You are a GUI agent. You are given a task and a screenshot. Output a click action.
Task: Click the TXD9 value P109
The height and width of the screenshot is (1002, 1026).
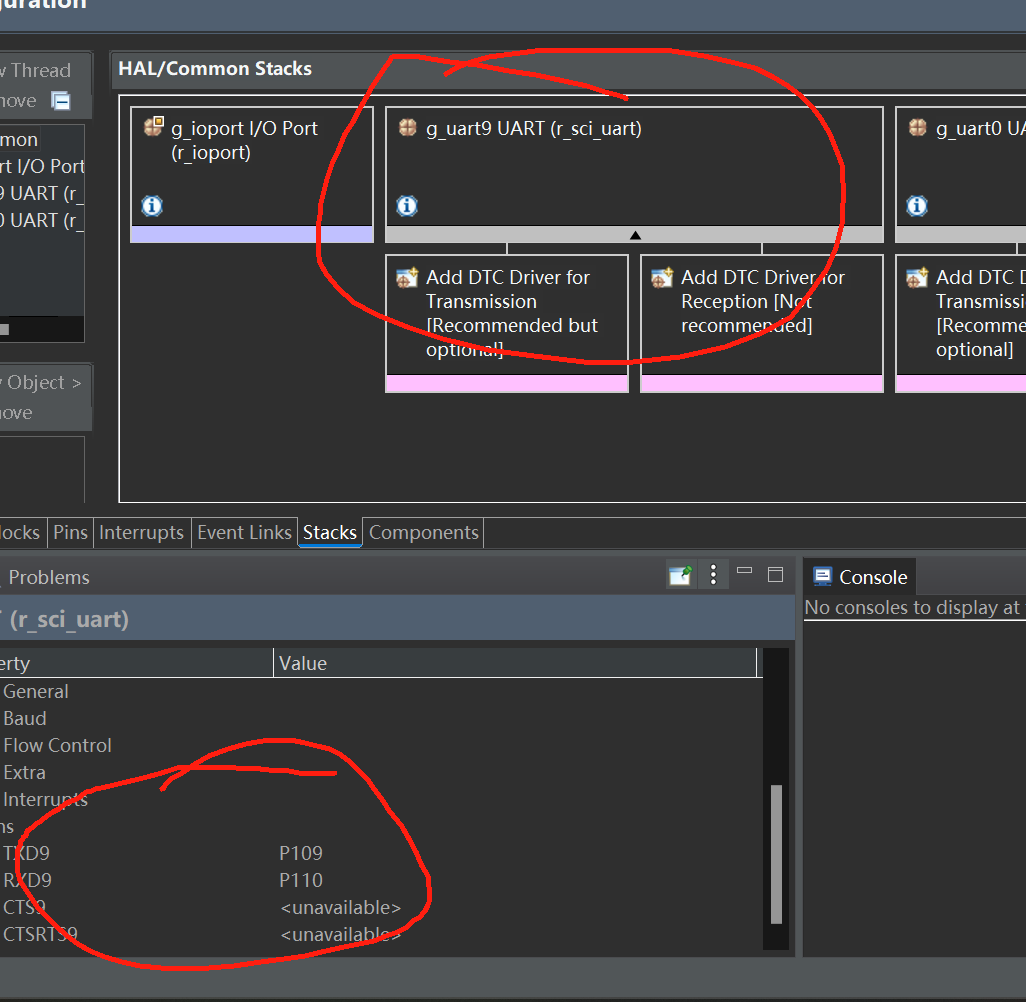click(301, 853)
